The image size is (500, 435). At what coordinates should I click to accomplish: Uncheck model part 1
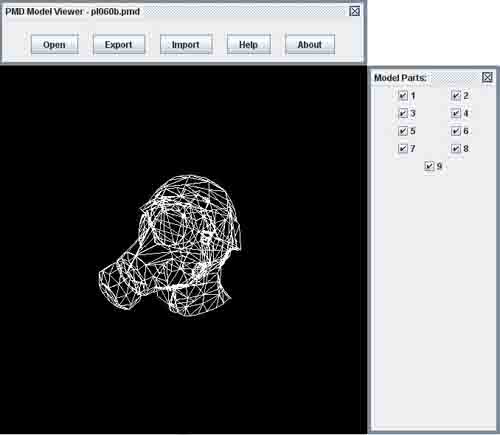403,96
